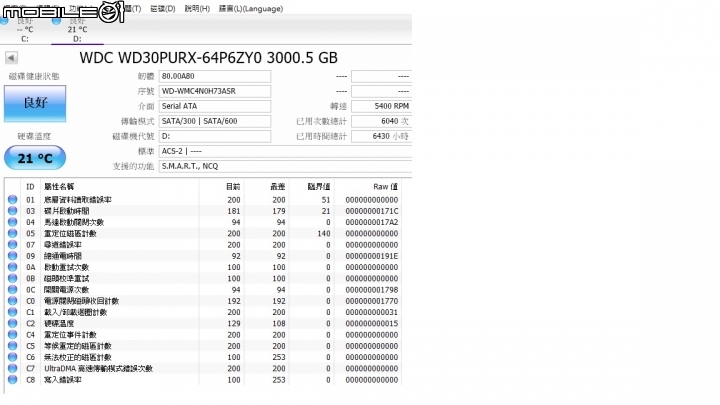Click the status circle for attribute C5
The image size is (720, 405).
click(12, 346)
